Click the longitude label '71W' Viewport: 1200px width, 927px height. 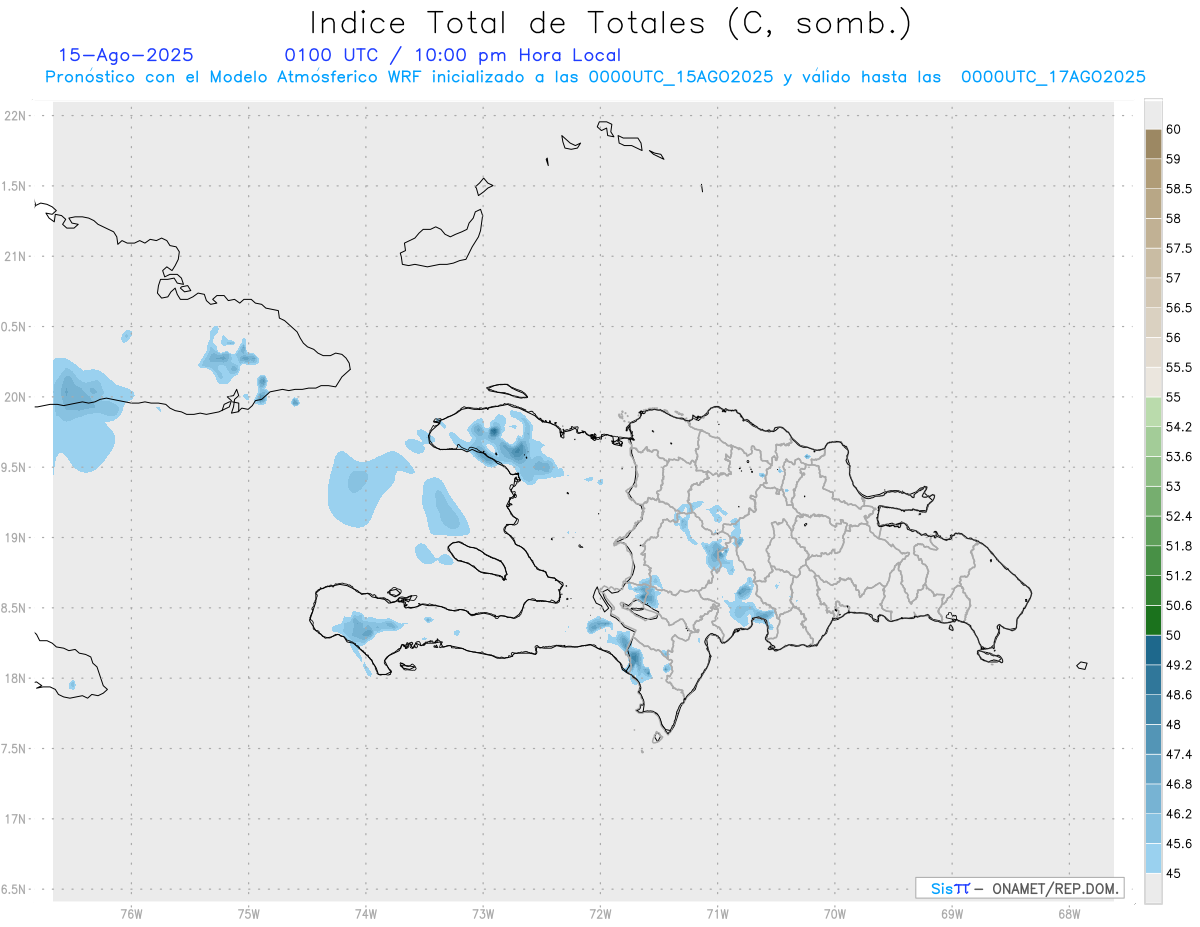[x=717, y=914]
